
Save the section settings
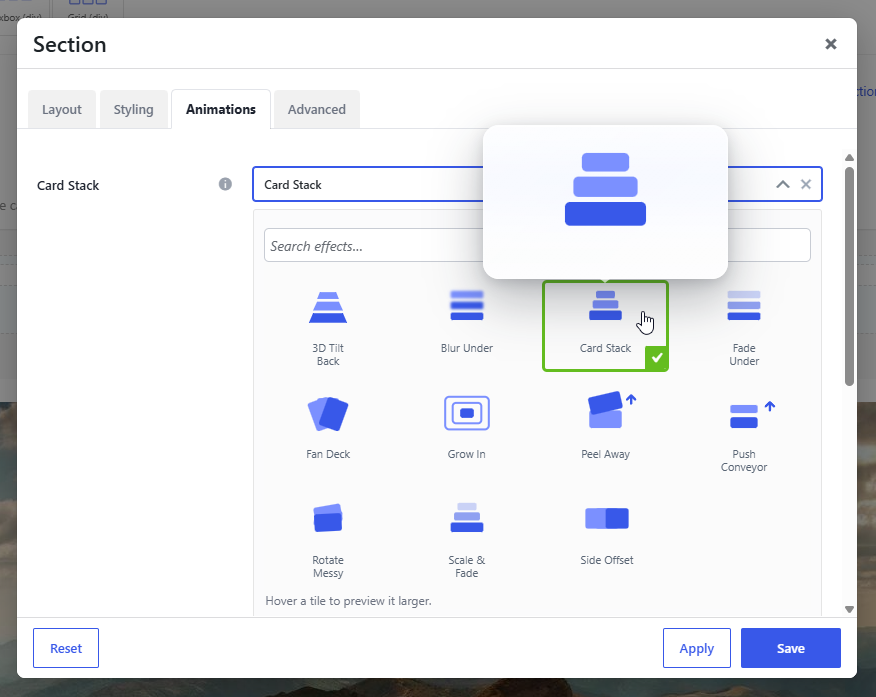(791, 648)
